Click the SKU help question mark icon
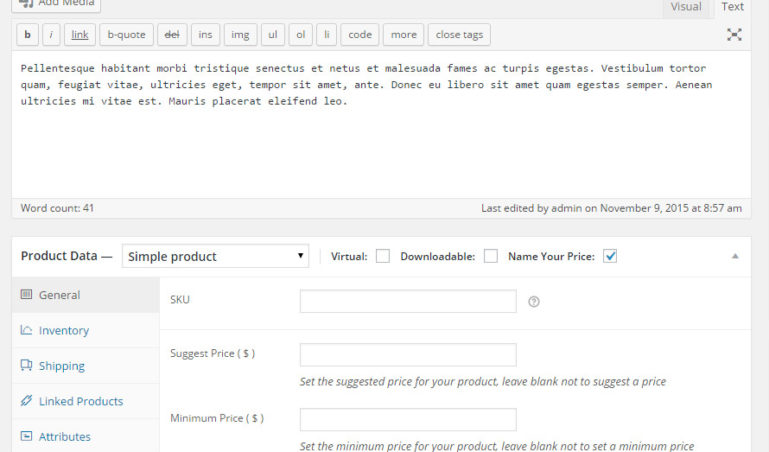 534,301
